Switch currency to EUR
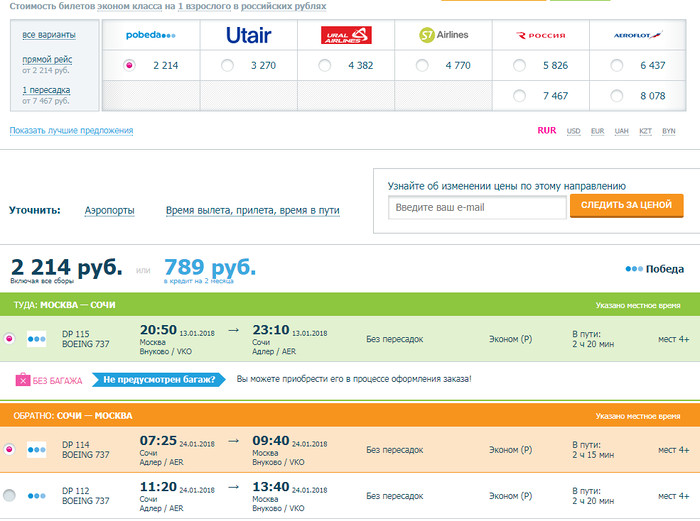 click(597, 131)
